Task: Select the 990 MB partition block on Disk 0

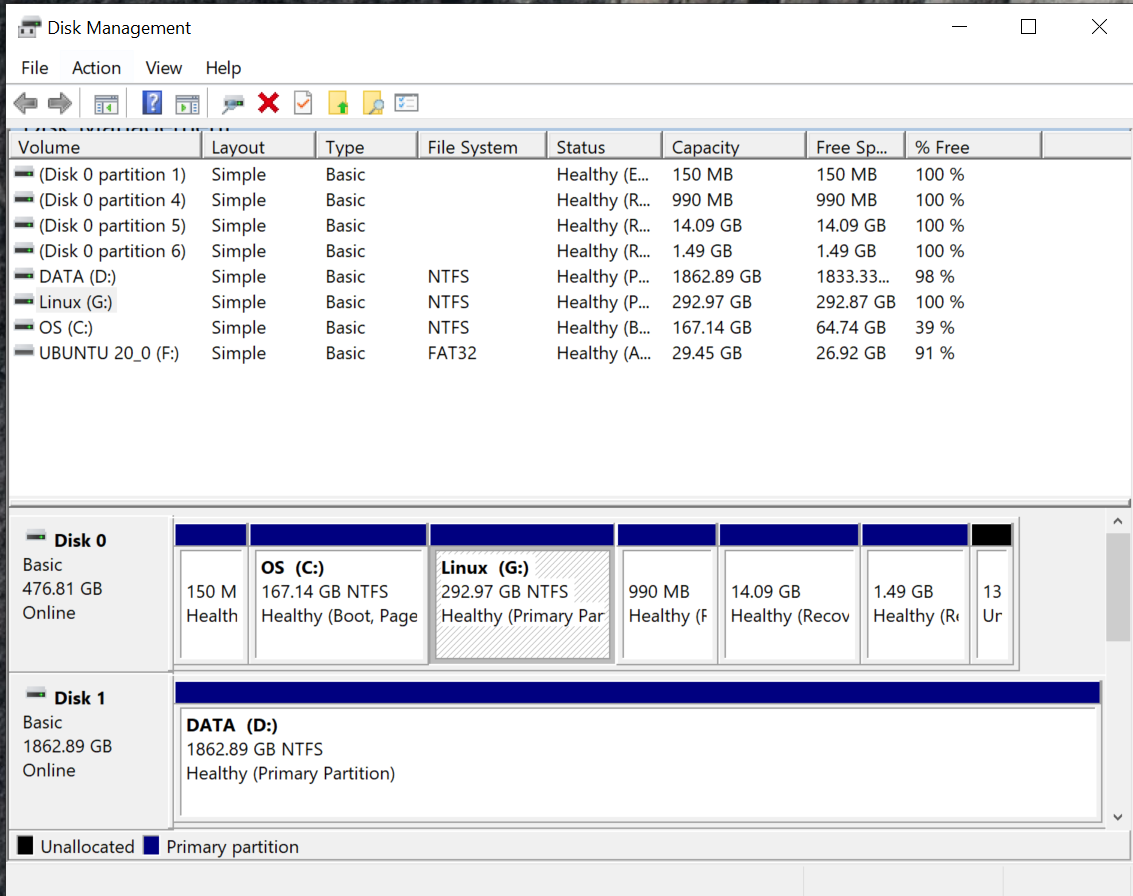Action: (x=667, y=593)
